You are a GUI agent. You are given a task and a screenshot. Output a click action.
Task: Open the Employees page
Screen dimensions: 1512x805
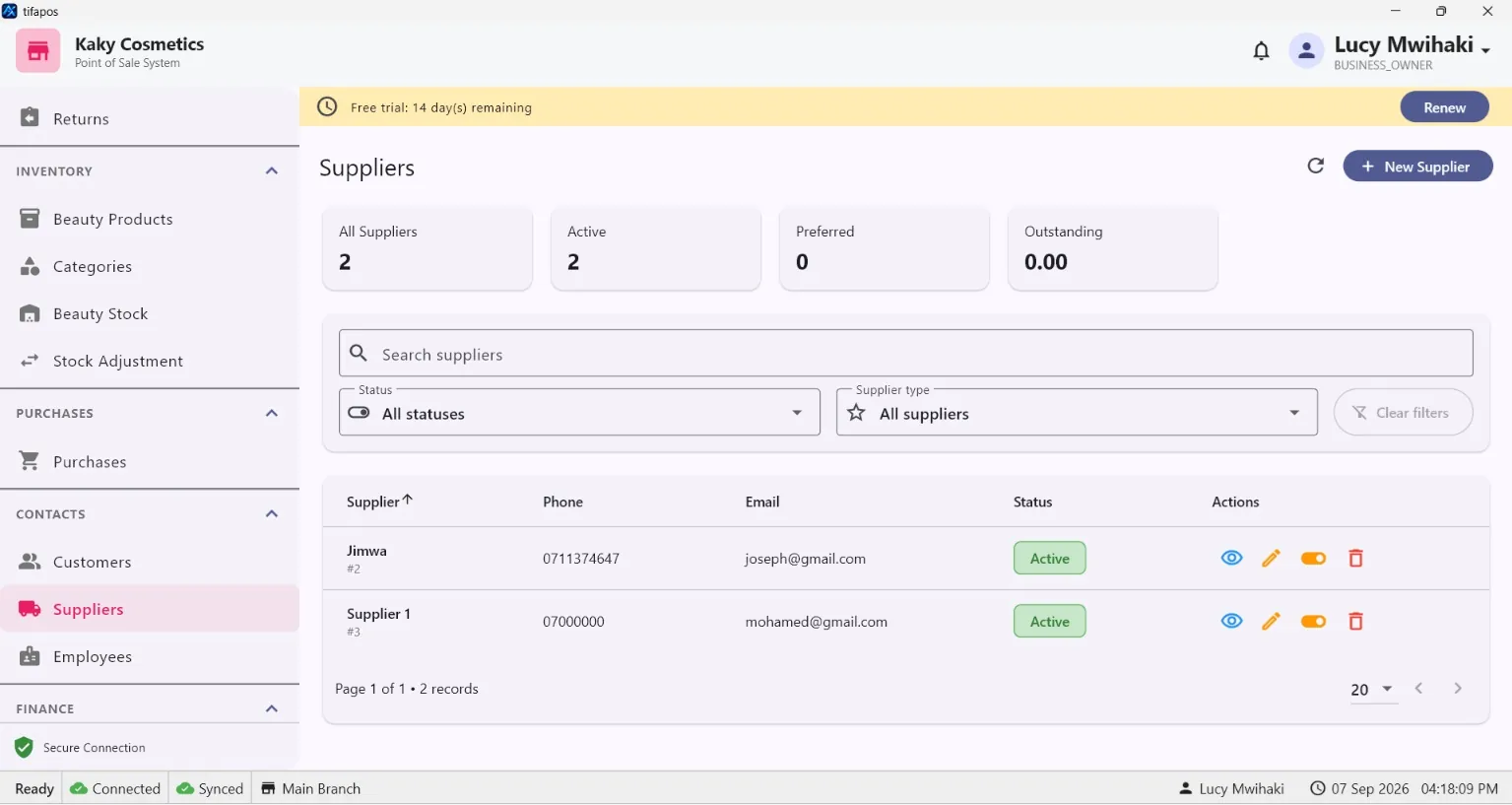click(x=150, y=656)
